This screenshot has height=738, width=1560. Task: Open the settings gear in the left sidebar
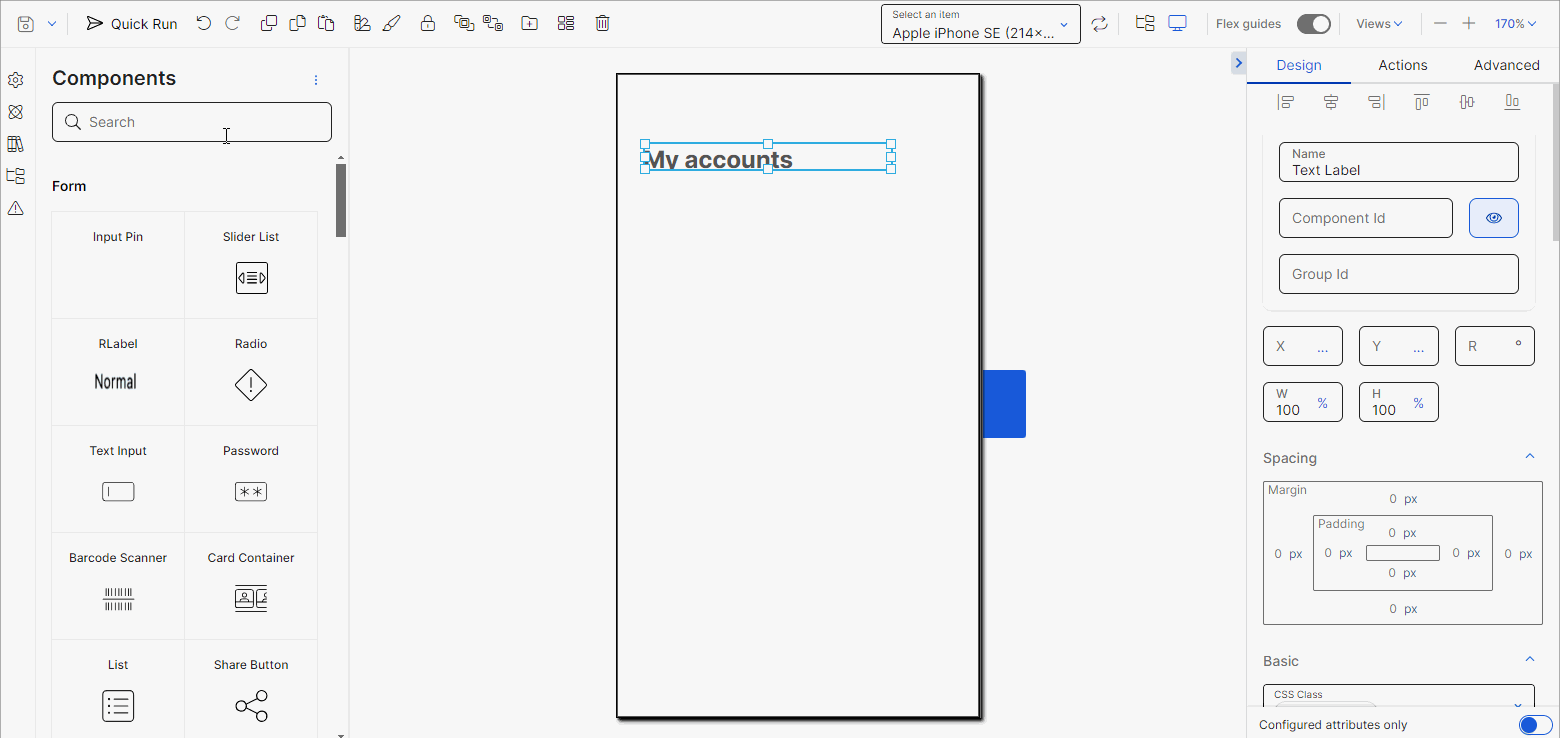pos(16,79)
